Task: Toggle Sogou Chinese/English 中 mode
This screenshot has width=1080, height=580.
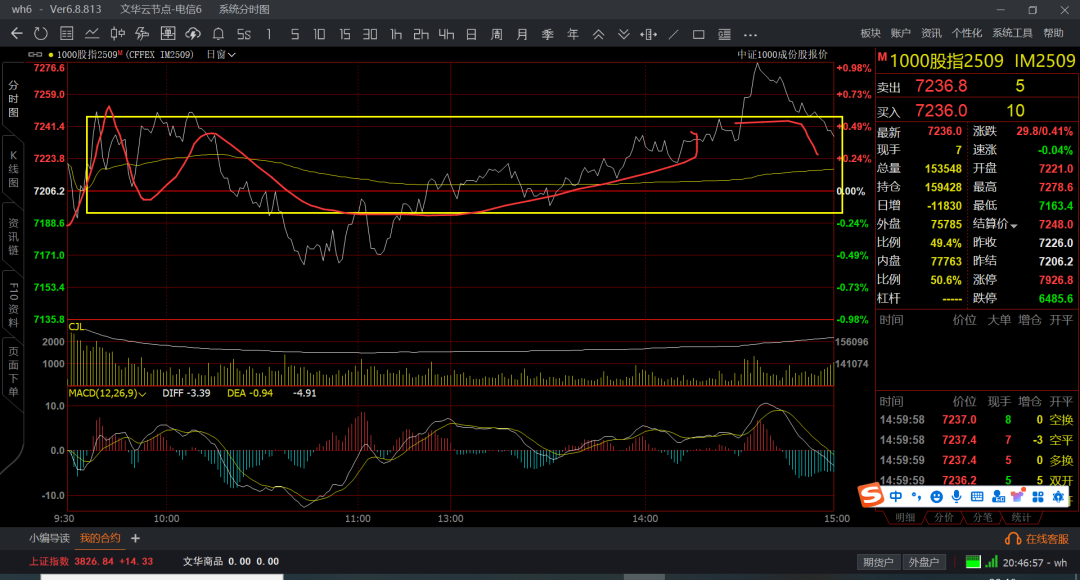Action: click(x=895, y=497)
